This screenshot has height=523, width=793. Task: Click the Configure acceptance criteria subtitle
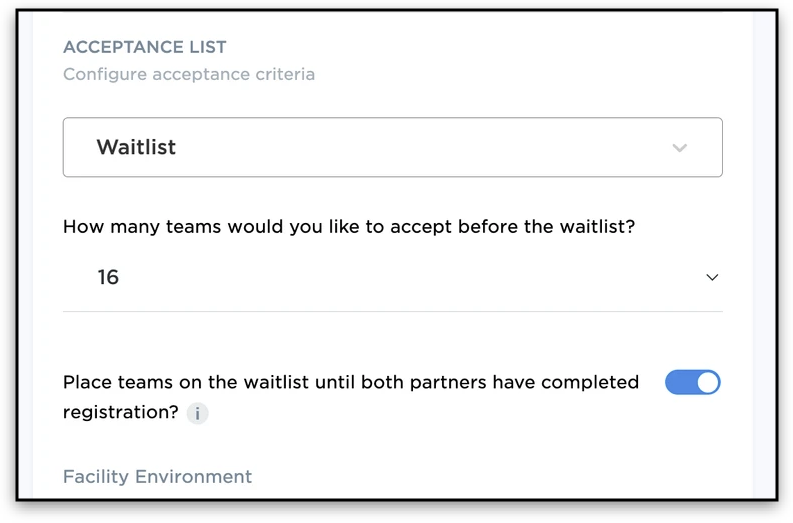[x=189, y=74]
